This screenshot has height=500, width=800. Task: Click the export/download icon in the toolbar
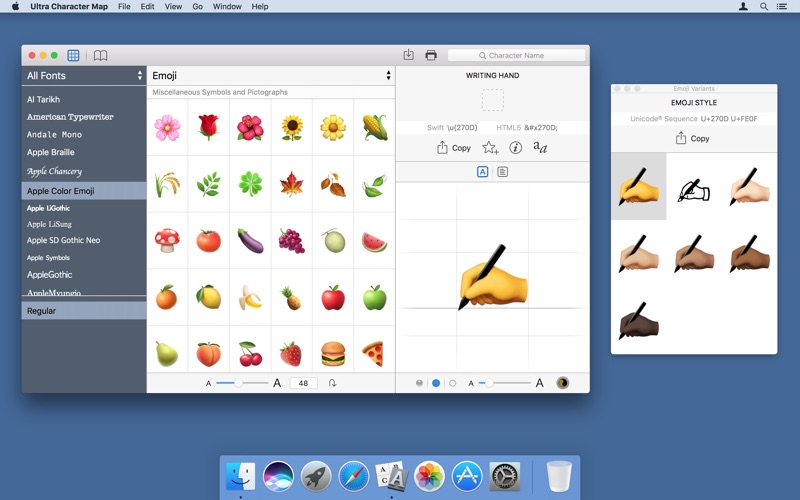pos(408,55)
